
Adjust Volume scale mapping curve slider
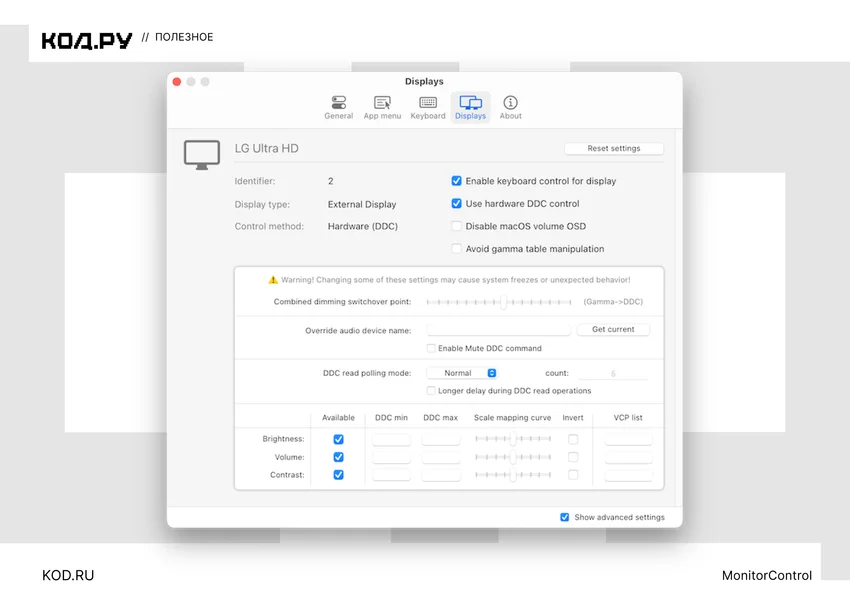tap(513, 457)
